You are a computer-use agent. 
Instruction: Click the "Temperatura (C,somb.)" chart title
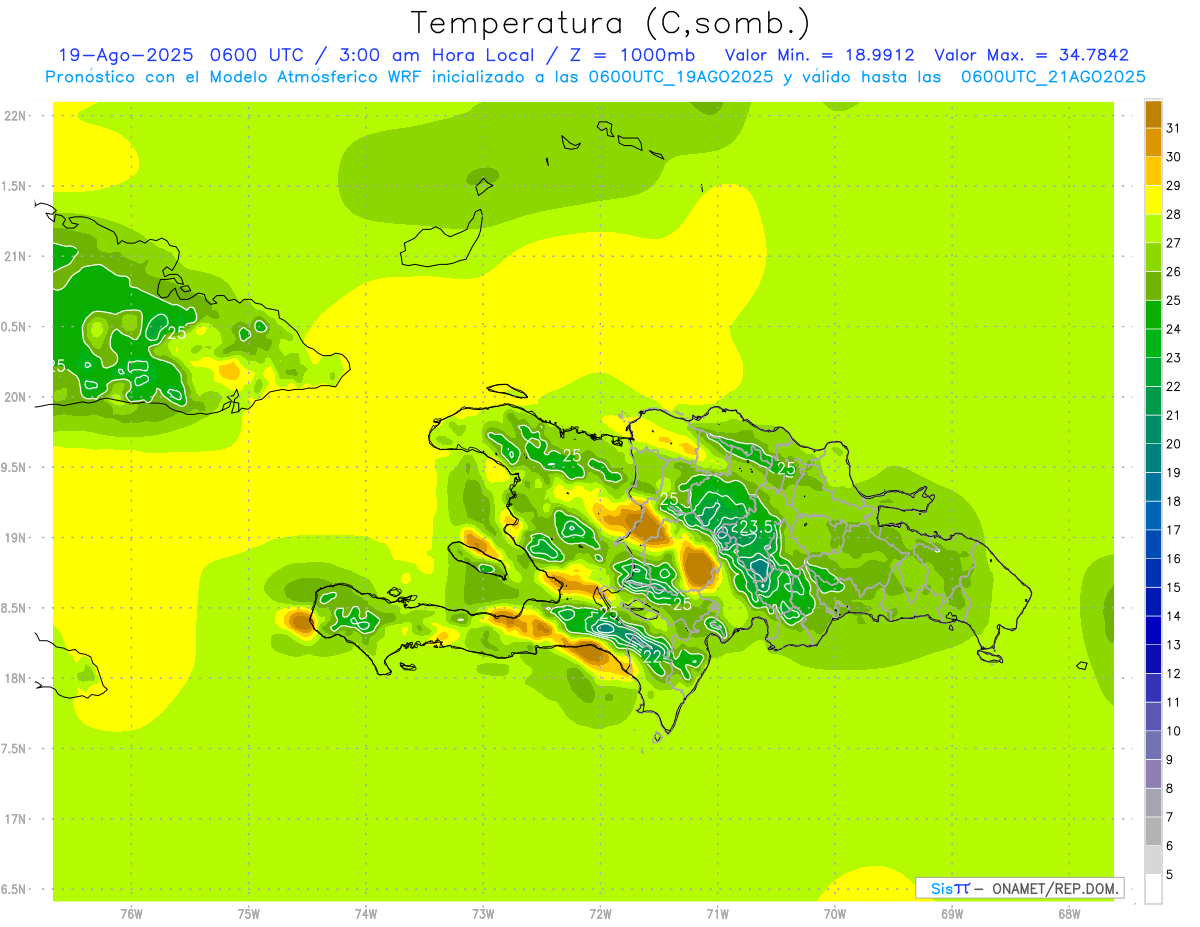coord(610,22)
